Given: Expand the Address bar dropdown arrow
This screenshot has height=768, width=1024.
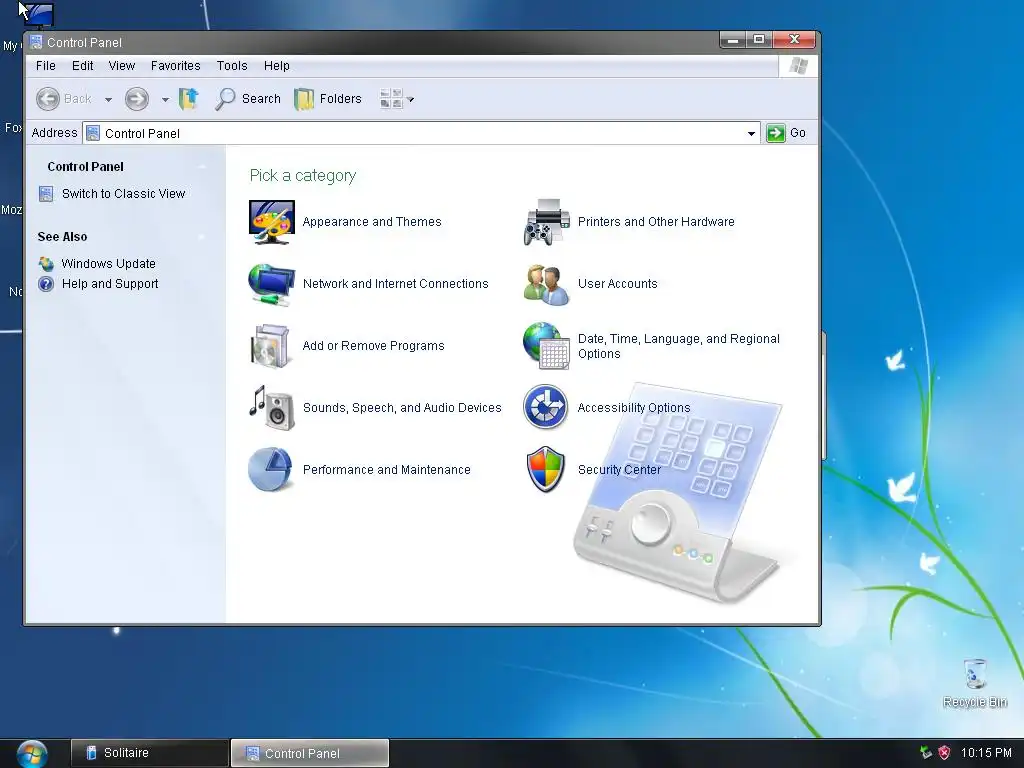Looking at the screenshot, I should (x=751, y=133).
